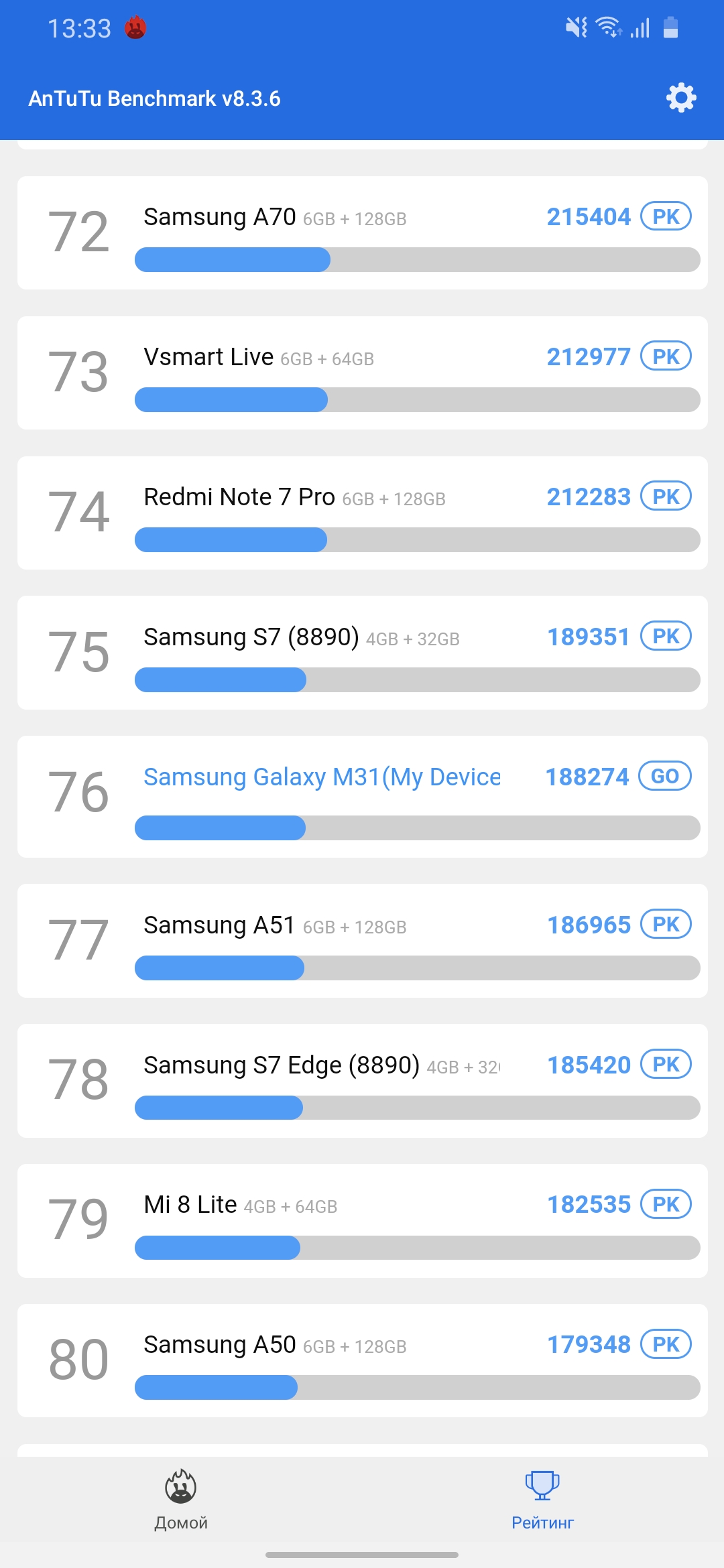724x1568 pixels.
Task: Tap the Wi-Fi status icon
Action: pyautogui.click(x=609, y=27)
